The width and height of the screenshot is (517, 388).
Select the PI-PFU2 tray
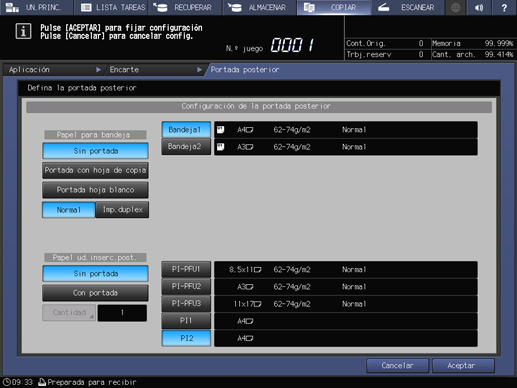[x=186, y=286]
